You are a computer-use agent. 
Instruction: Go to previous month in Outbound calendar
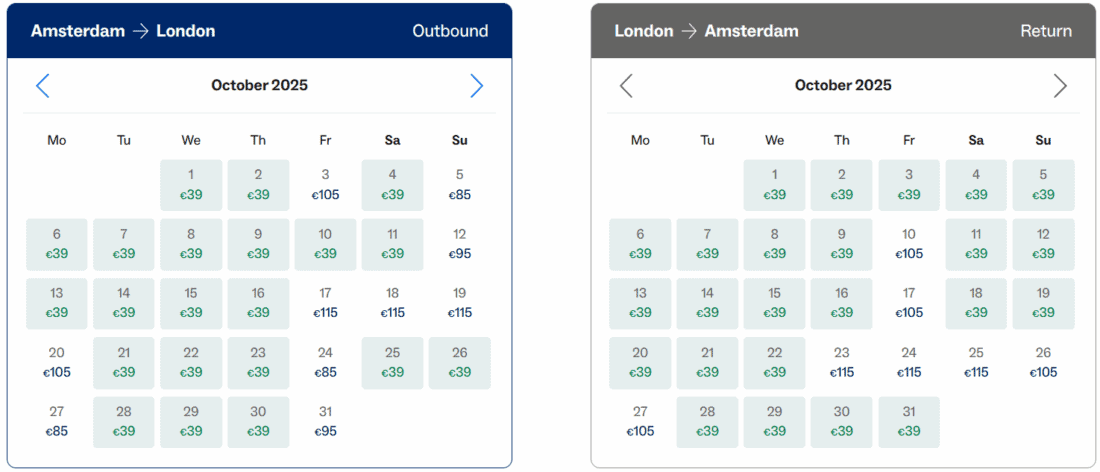point(42,86)
